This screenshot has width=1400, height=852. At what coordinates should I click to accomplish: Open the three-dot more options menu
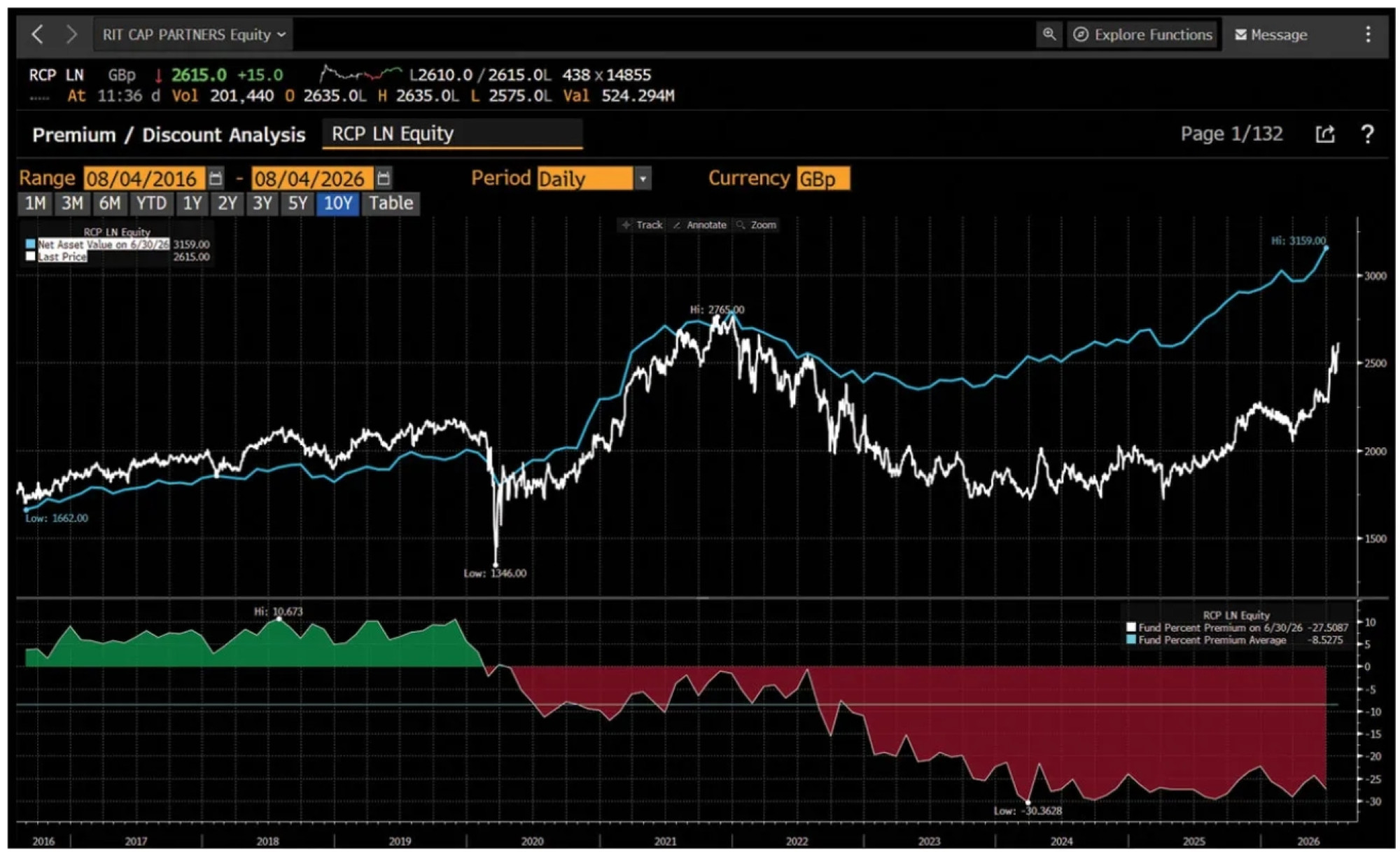coord(1368,34)
